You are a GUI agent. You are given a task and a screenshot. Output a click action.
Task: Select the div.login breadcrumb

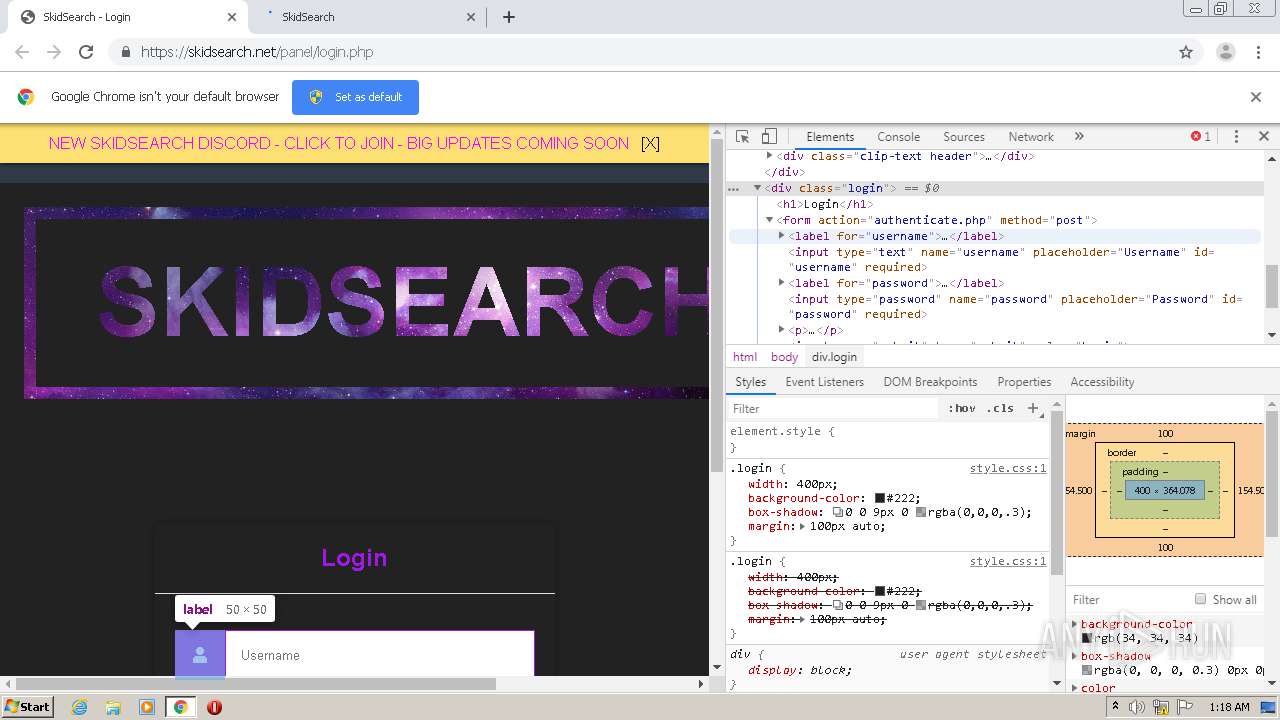834,357
